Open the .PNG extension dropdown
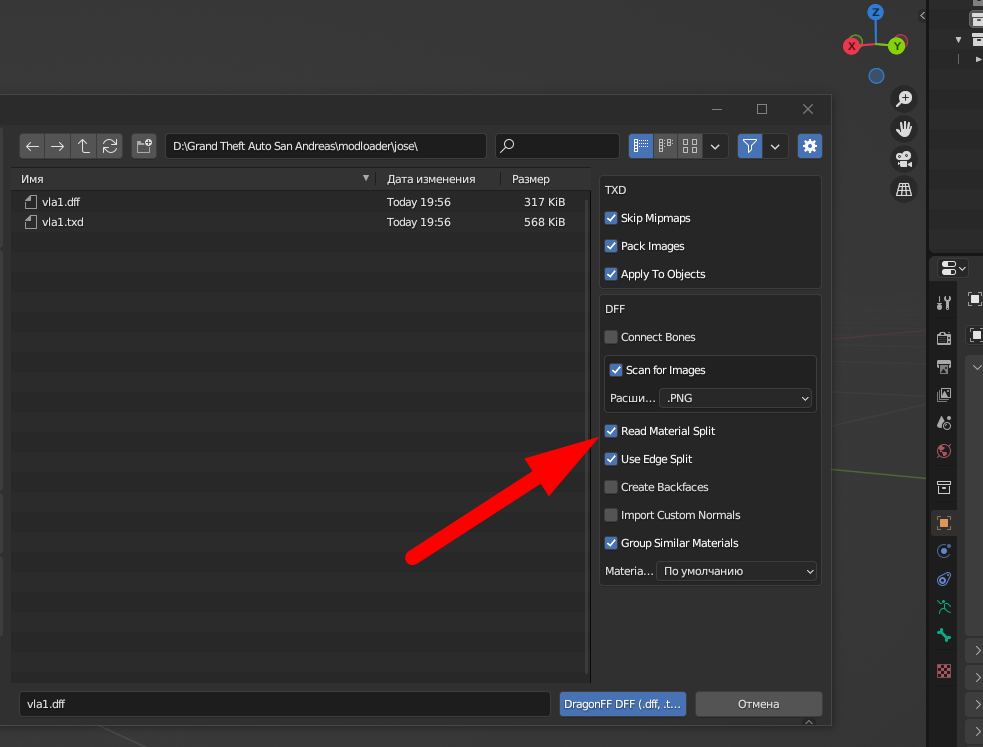The width and height of the screenshot is (983, 747). pyautogui.click(x=736, y=398)
